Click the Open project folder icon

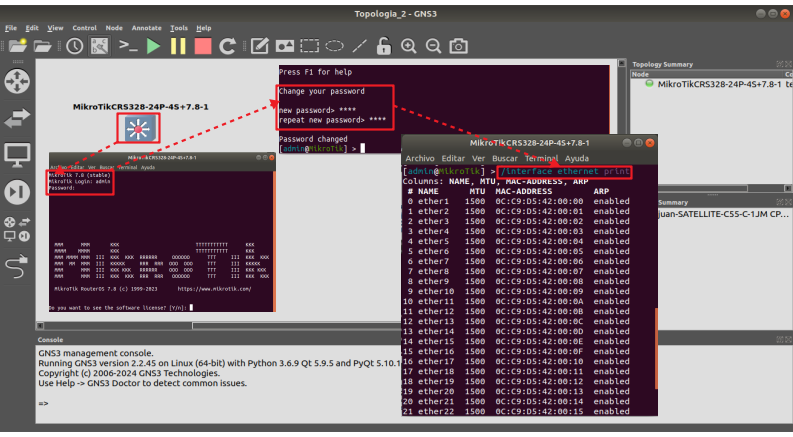click(x=42, y=46)
